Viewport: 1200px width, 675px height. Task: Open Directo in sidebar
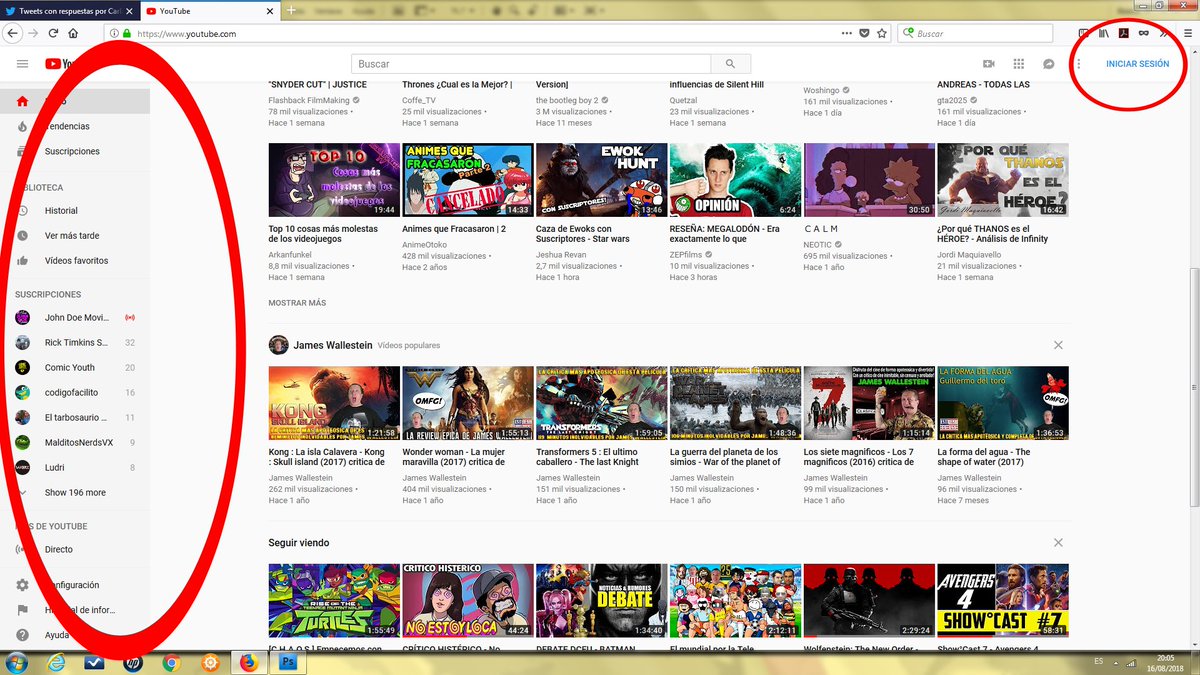75,549
